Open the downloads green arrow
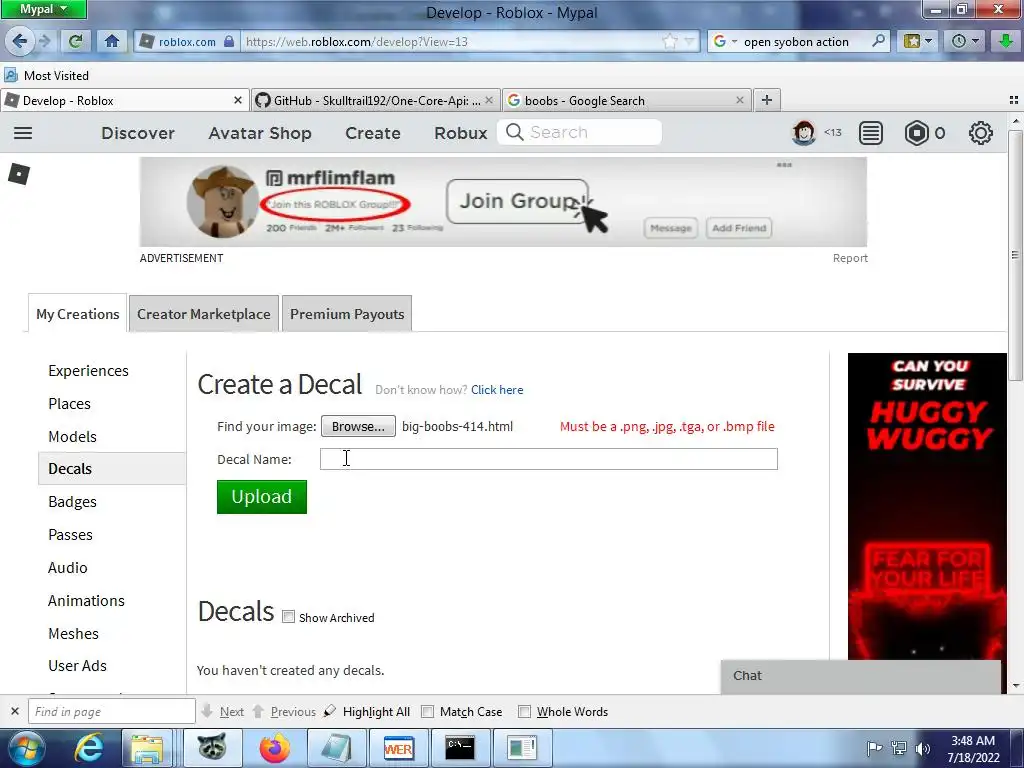Image resolution: width=1024 pixels, height=768 pixels. pyautogui.click(x=1006, y=41)
